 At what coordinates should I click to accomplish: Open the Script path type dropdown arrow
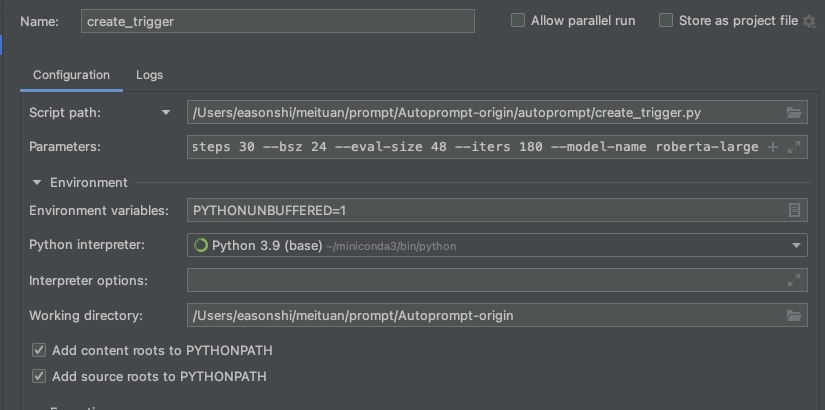point(166,113)
